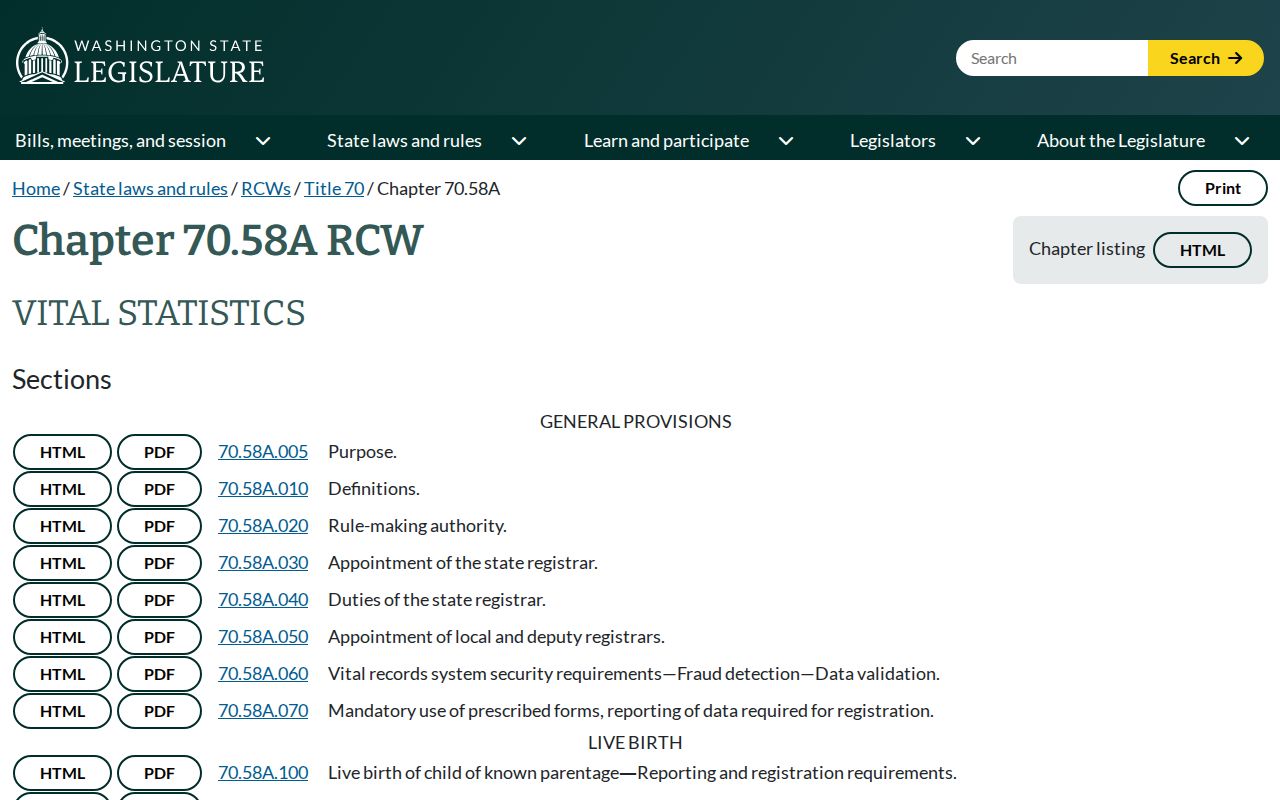Open section link 70.58A.050

tap(263, 637)
